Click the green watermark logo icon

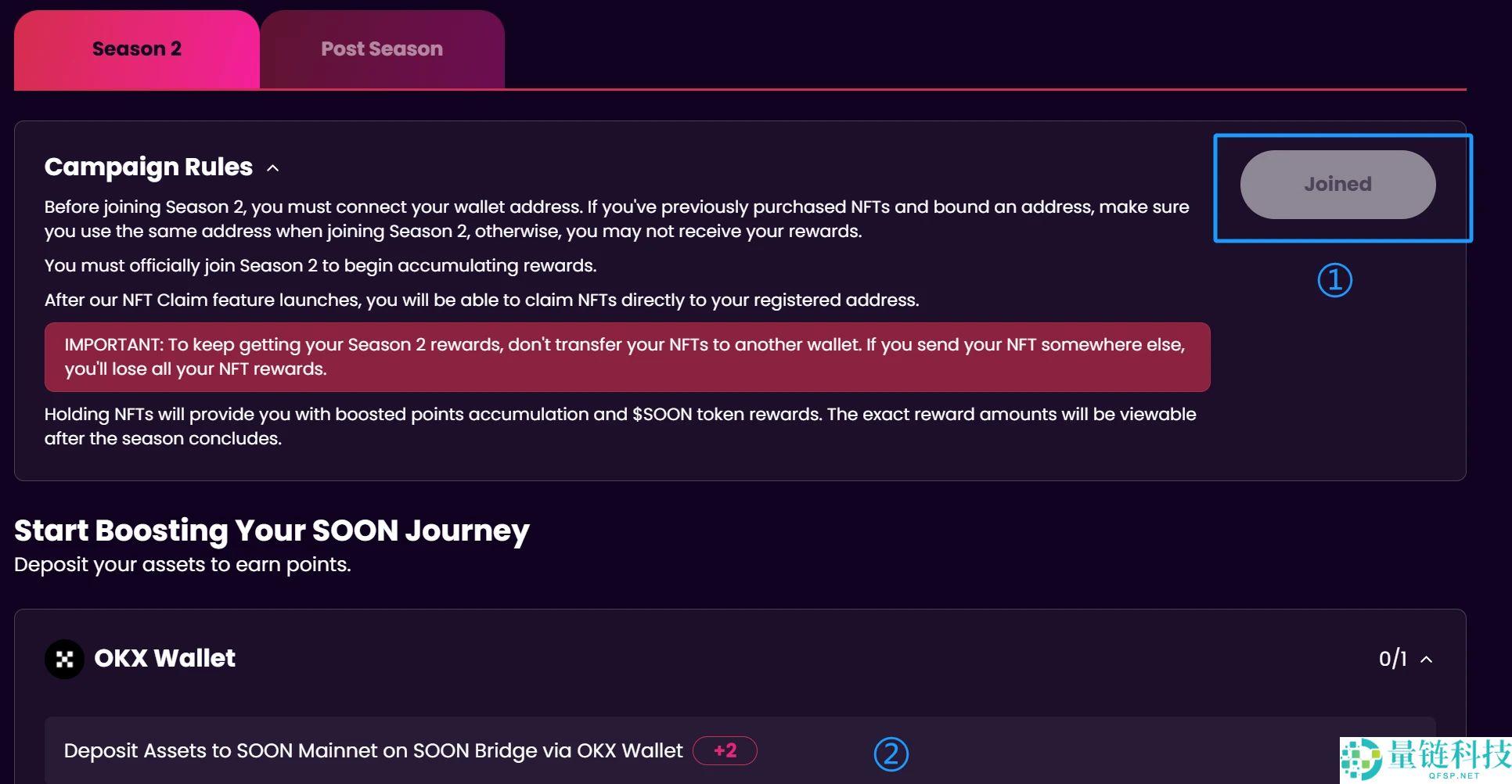1362,759
